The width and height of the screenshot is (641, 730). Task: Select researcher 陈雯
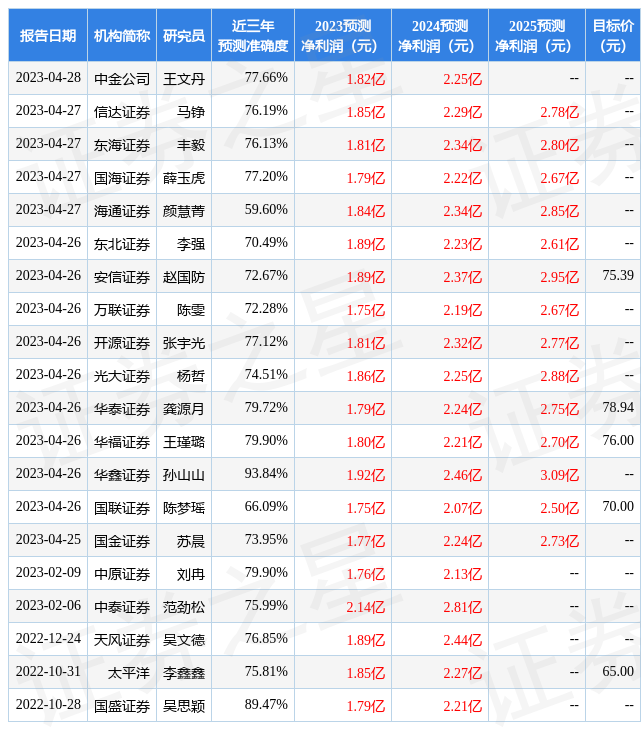(x=191, y=310)
